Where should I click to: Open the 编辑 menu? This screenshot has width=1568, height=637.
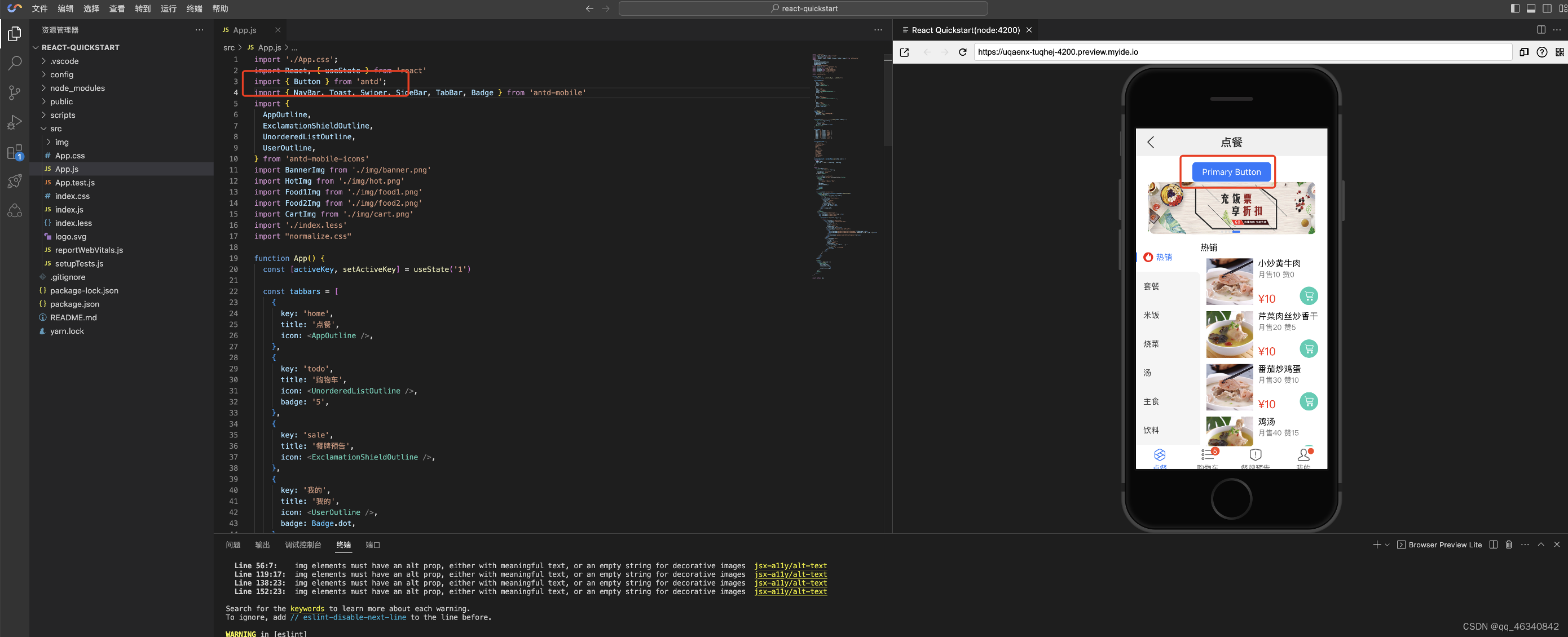pos(65,8)
